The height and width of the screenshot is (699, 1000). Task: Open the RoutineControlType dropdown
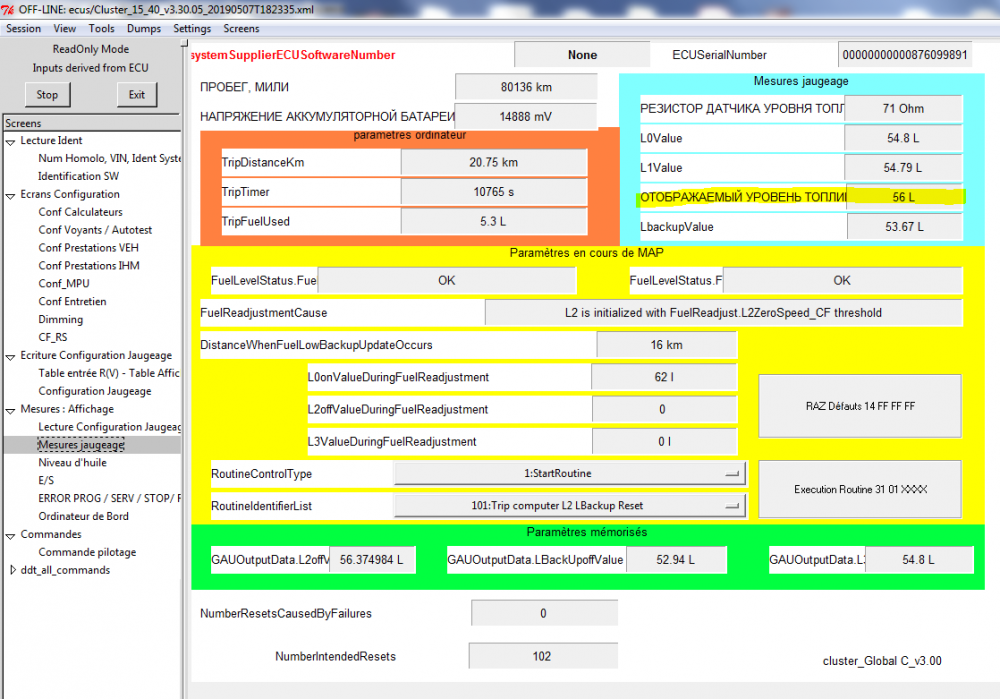[570, 474]
